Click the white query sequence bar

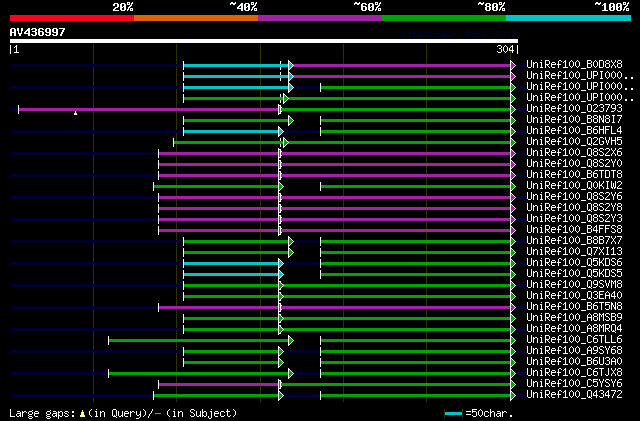264,41
